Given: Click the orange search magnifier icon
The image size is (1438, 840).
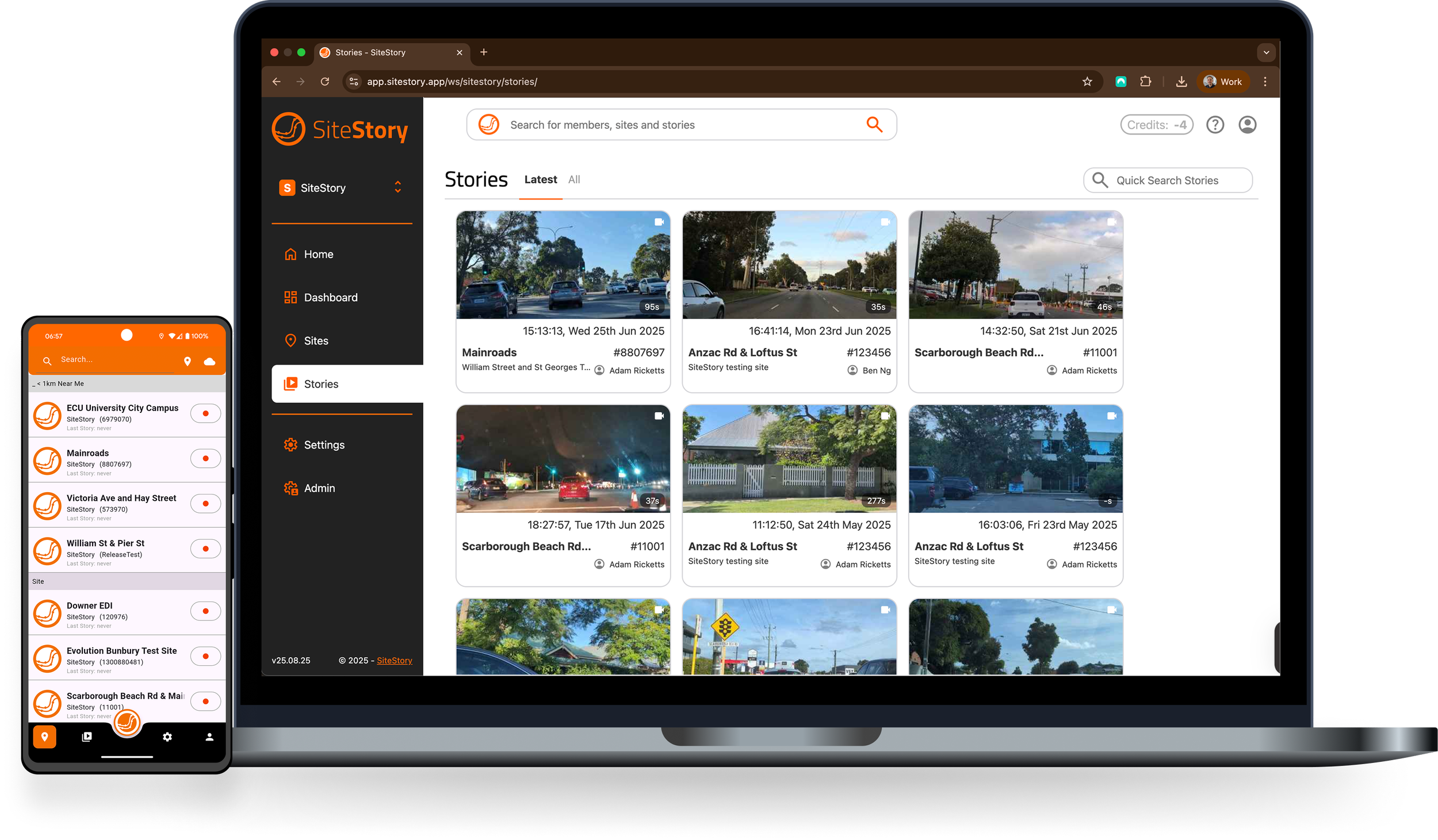Looking at the screenshot, I should tap(874, 124).
